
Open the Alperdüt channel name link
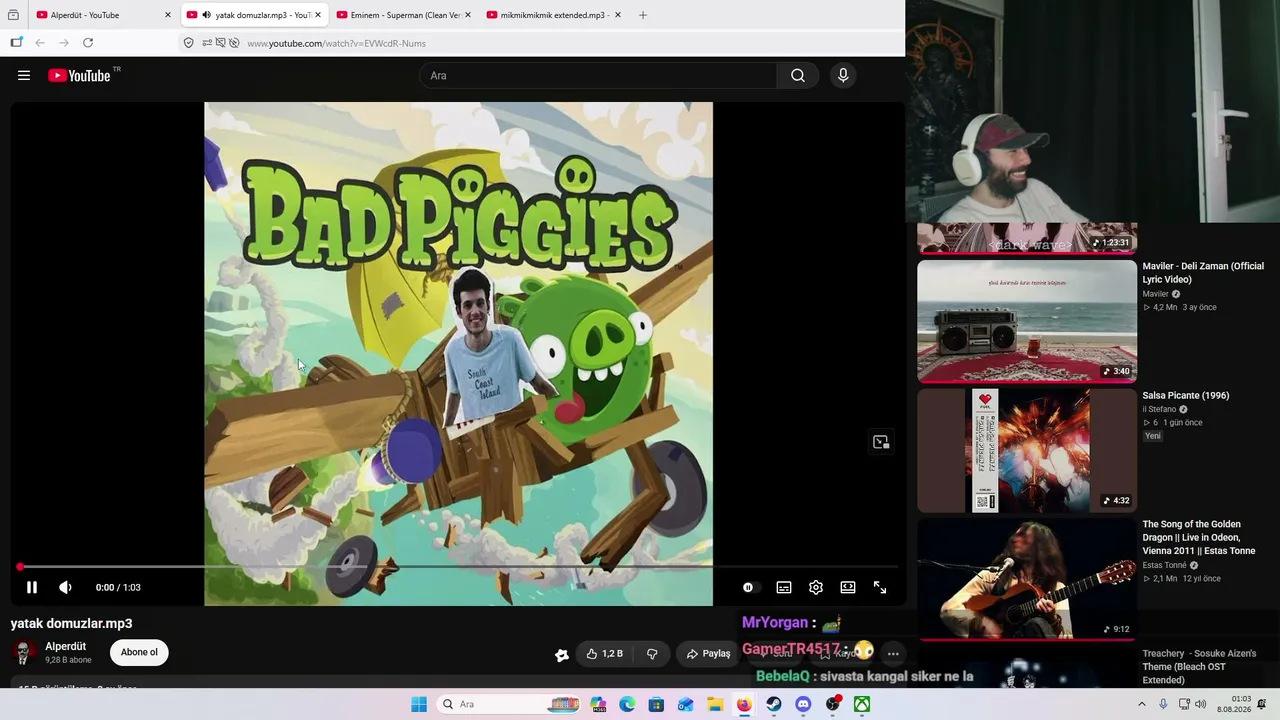click(x=66, y=647)
